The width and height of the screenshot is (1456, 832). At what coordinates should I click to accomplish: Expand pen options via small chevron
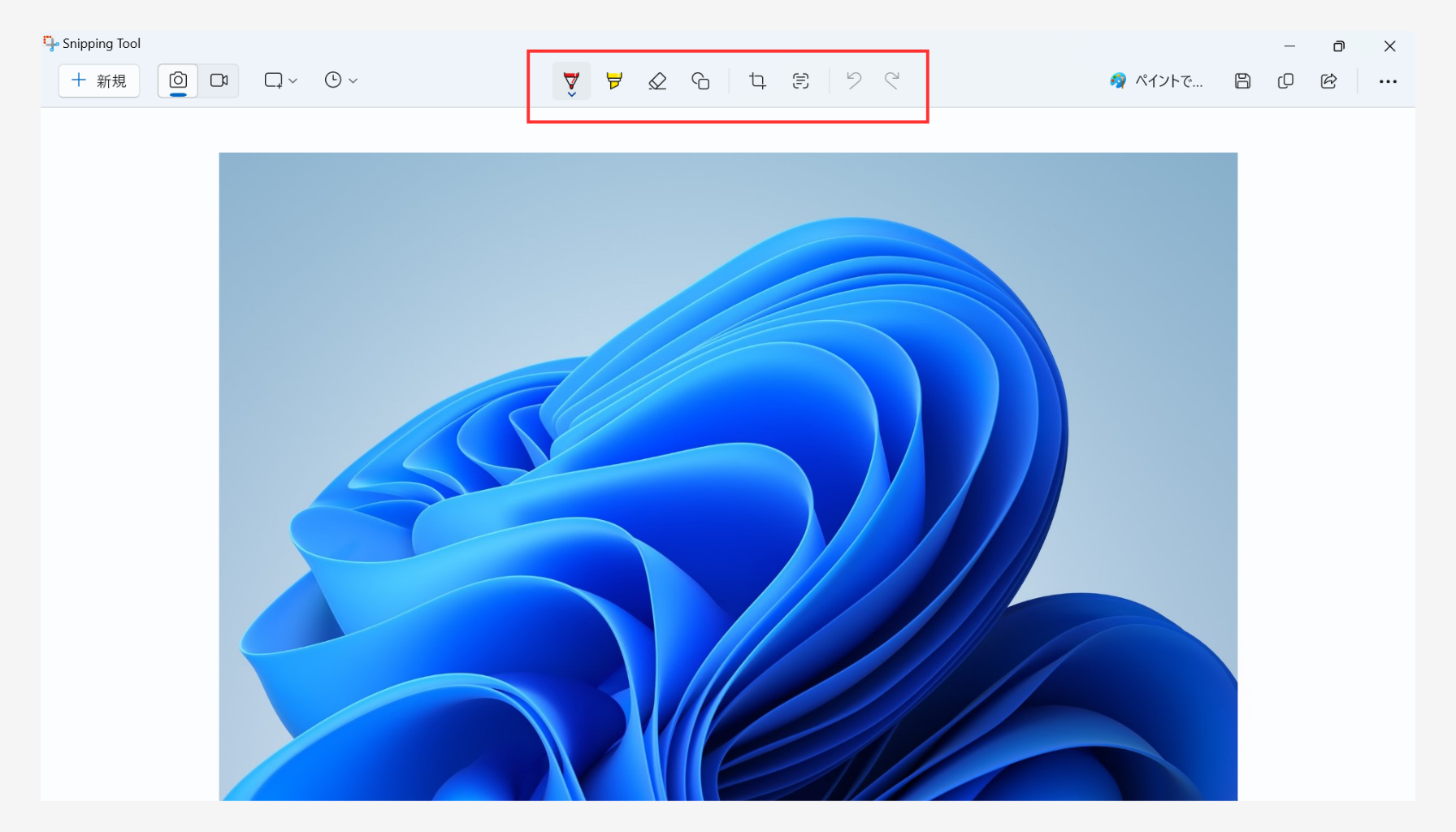[x=572, y=95]
